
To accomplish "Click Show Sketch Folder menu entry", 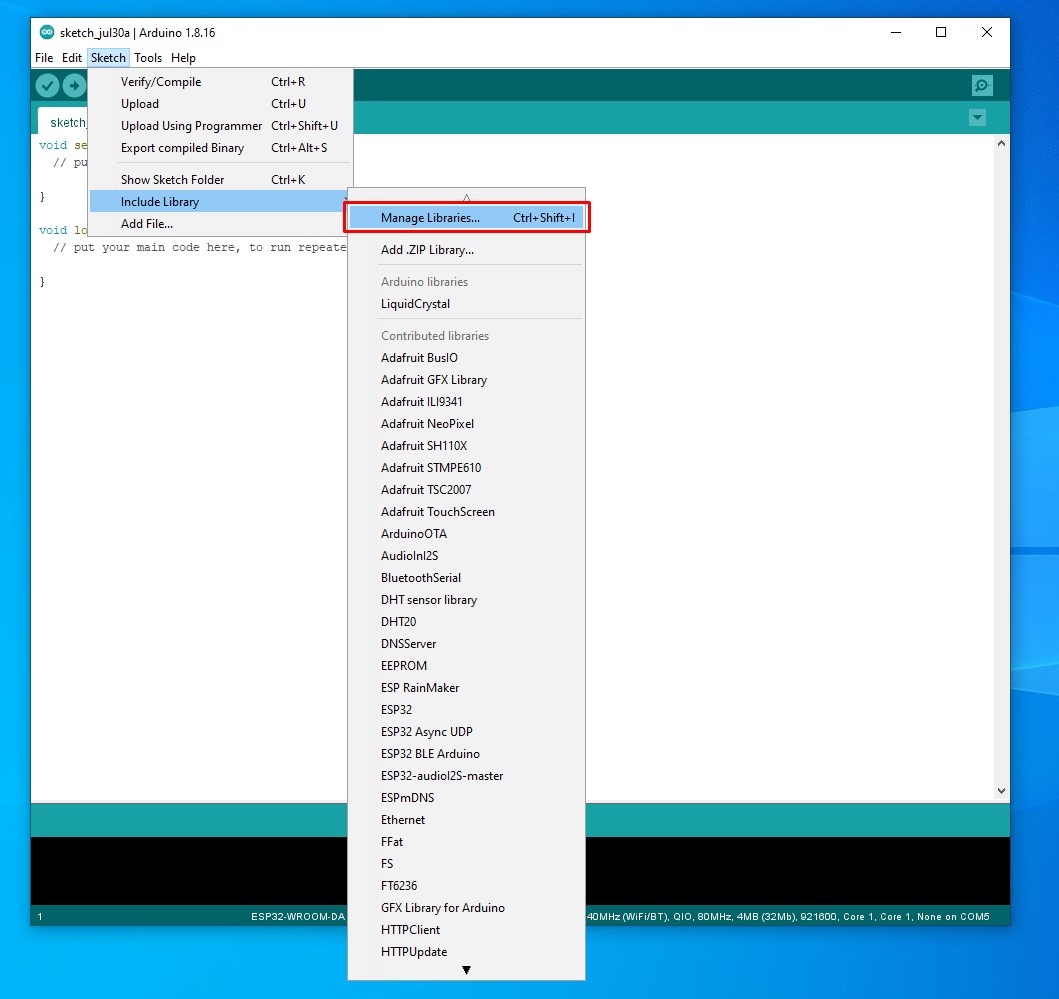I will click(x=172, y=180).
